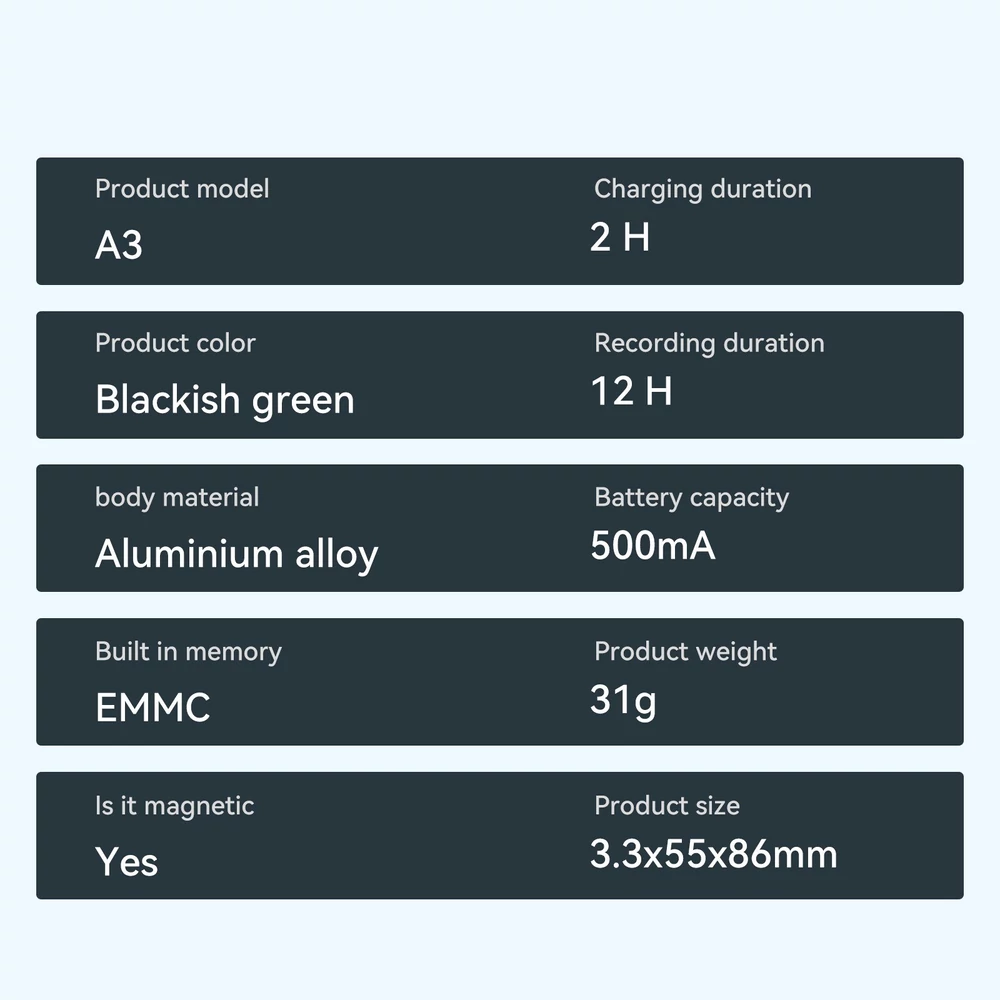Select the 500mA value

(653, 545)
